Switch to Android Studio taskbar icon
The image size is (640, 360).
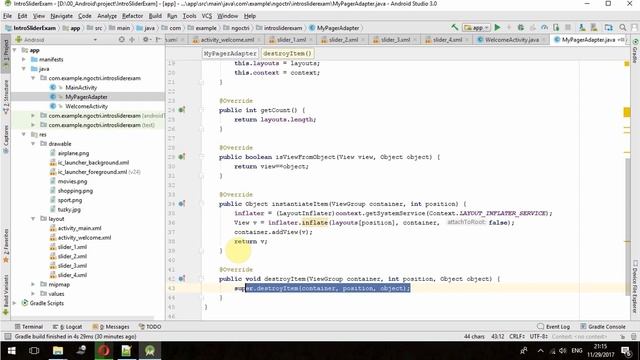coord(150,351)
